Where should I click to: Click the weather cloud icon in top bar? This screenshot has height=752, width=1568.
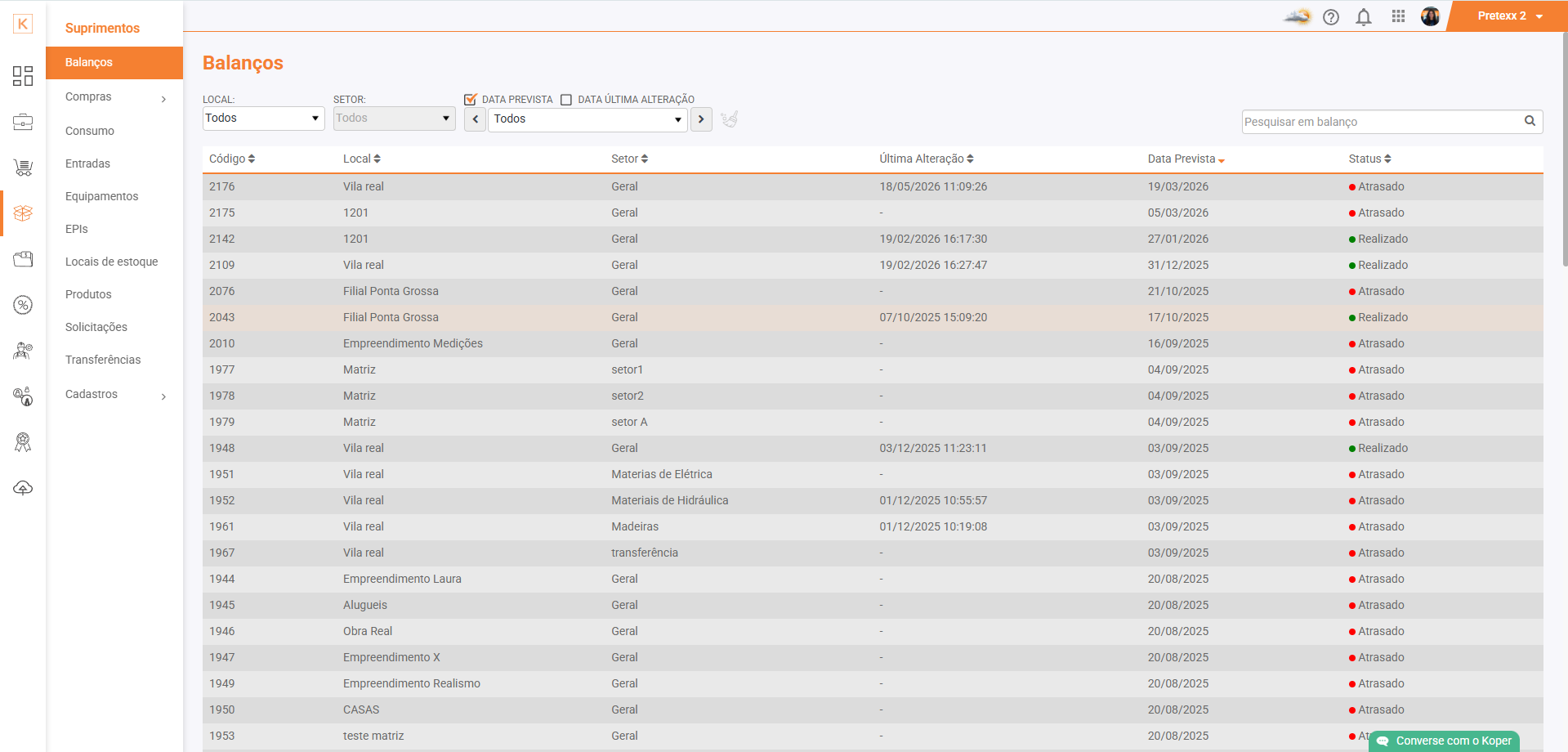click(x=1297, y=16)
